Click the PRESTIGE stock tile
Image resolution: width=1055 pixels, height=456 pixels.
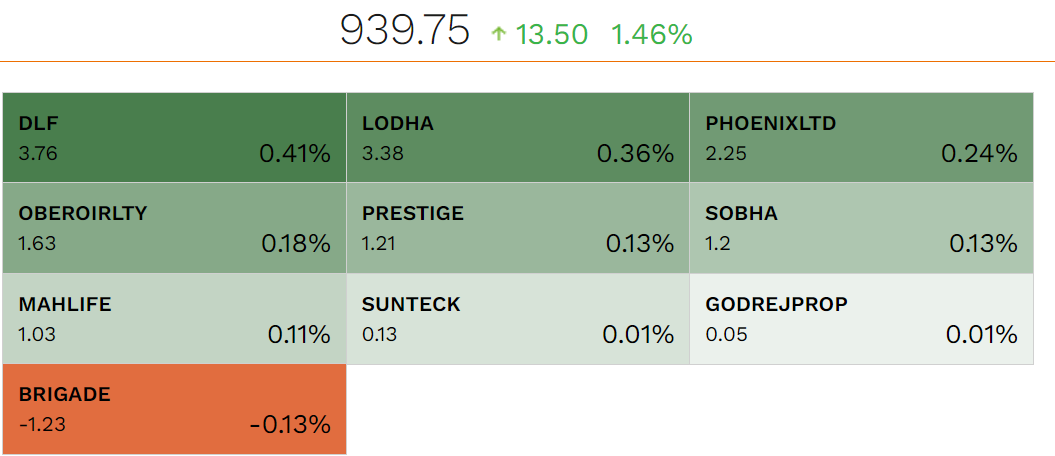tap(517, 228)
